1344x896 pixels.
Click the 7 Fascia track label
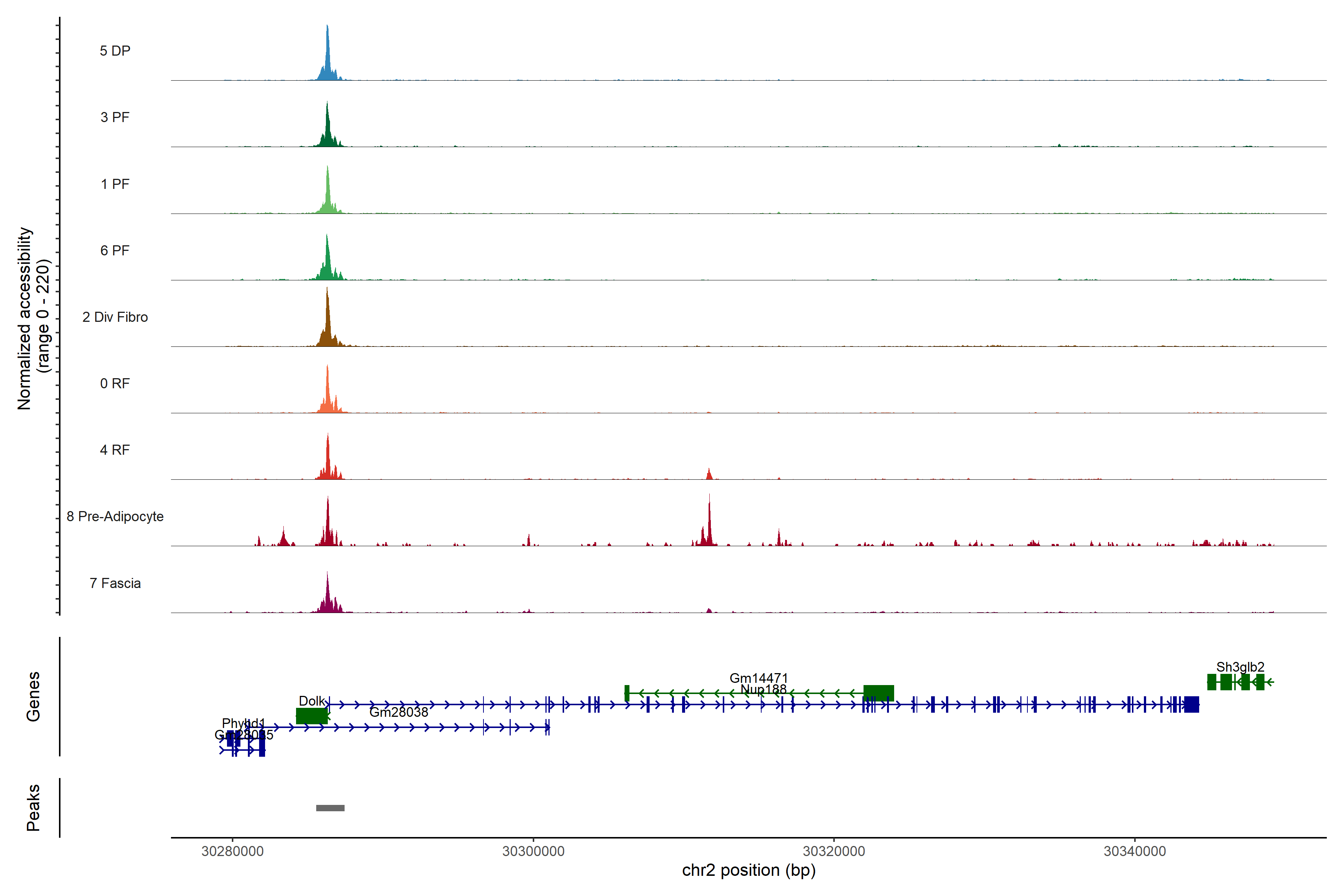(x=115, y=584)
